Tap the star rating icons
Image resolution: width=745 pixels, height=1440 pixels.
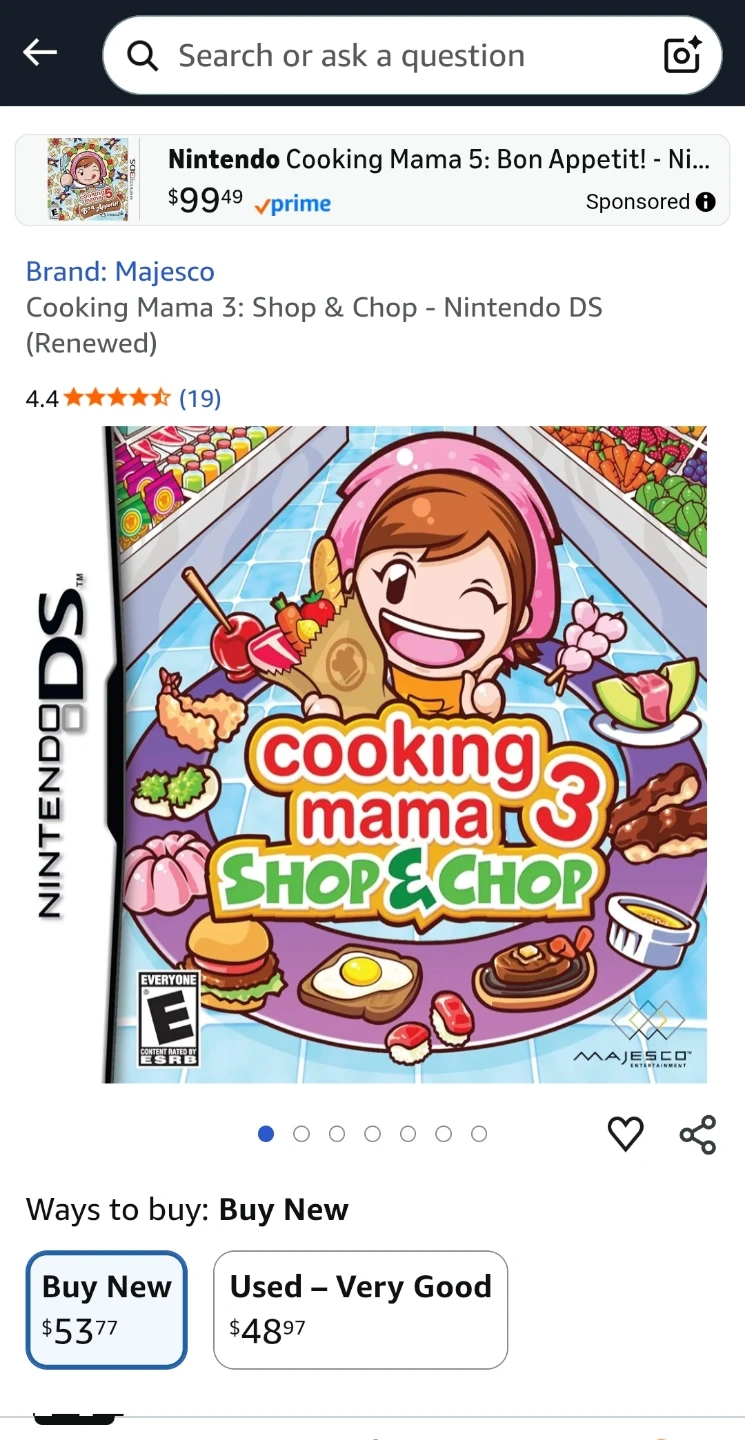pyautogui.click(x=118, y=399)
